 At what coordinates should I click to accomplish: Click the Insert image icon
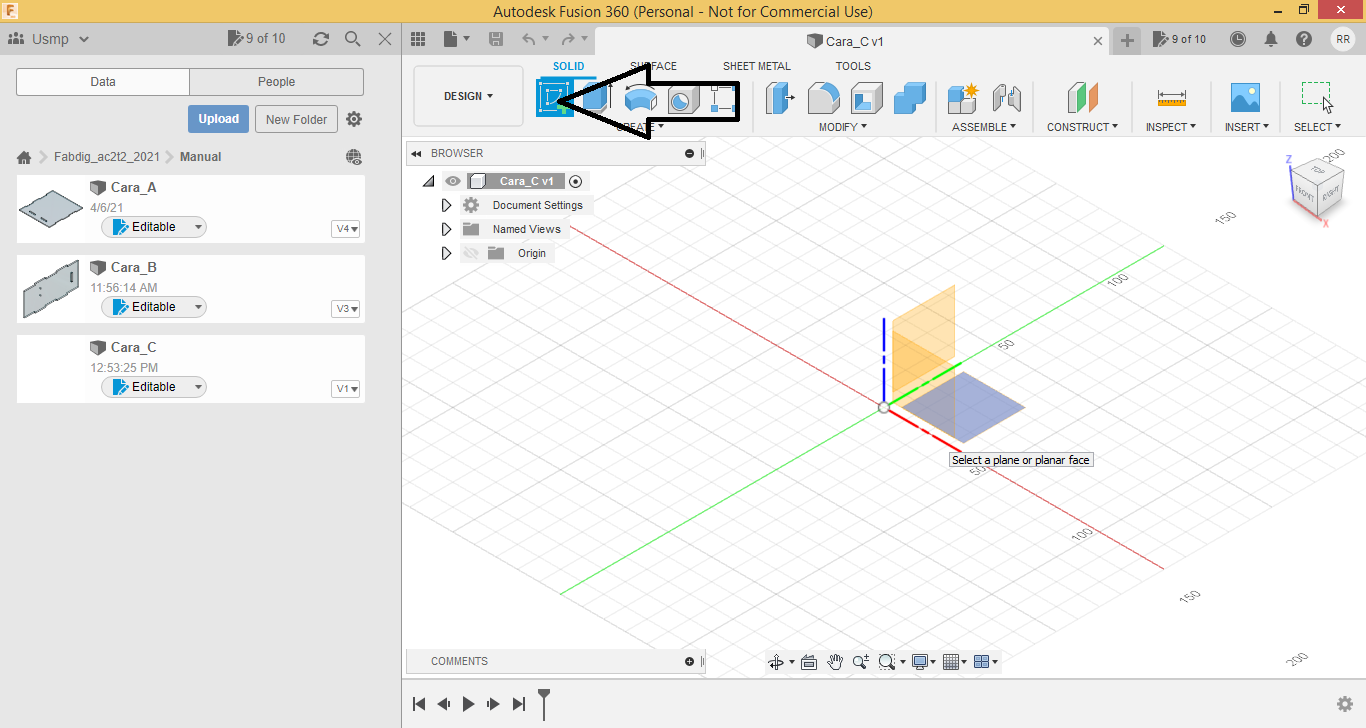coord(1245,98)
